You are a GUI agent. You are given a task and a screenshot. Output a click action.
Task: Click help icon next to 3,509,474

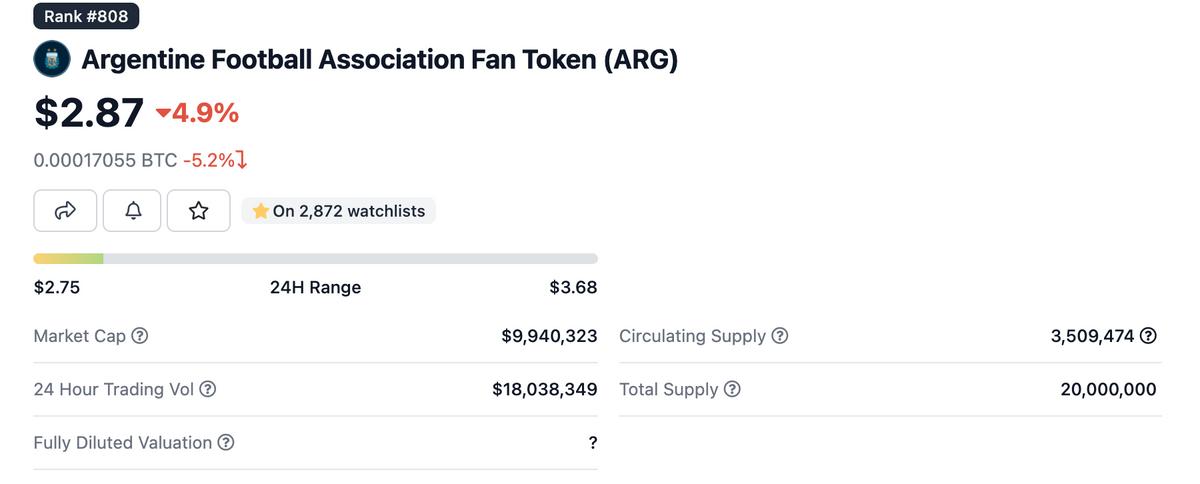click(x=1148, y=336)
